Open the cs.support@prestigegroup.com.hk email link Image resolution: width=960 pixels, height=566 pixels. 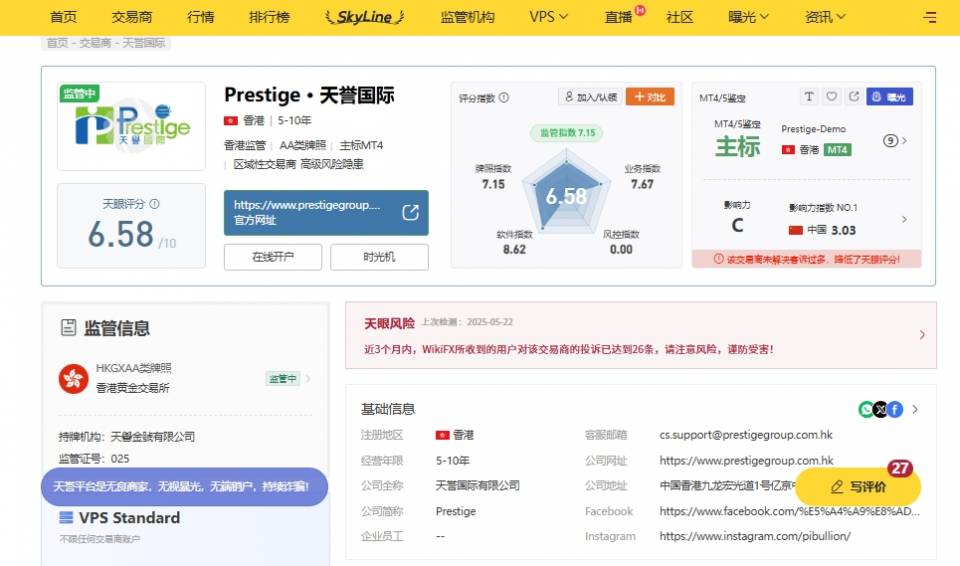(x=746, y=435)
